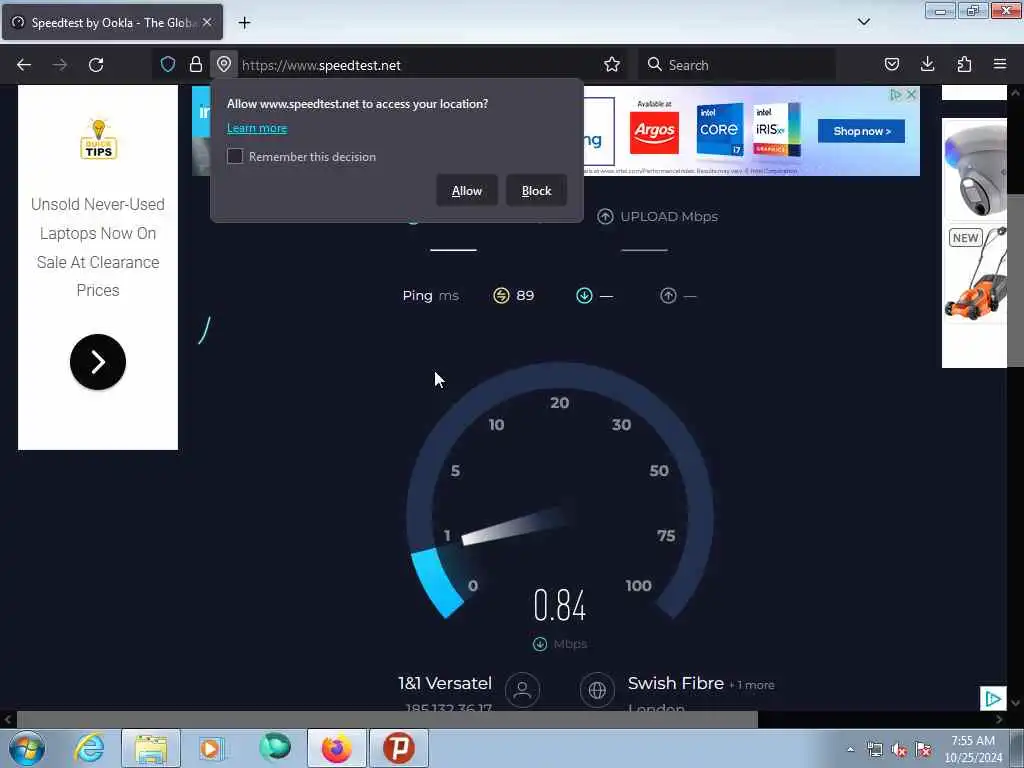The width and height of the screenshot is (1024, 768).
Task: Open the Windows Start button
Action: (x=27, y=748)
